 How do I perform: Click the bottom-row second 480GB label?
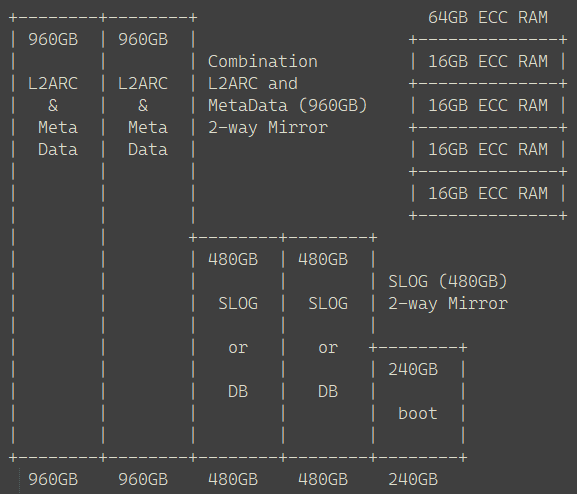[x=323, y=480]
